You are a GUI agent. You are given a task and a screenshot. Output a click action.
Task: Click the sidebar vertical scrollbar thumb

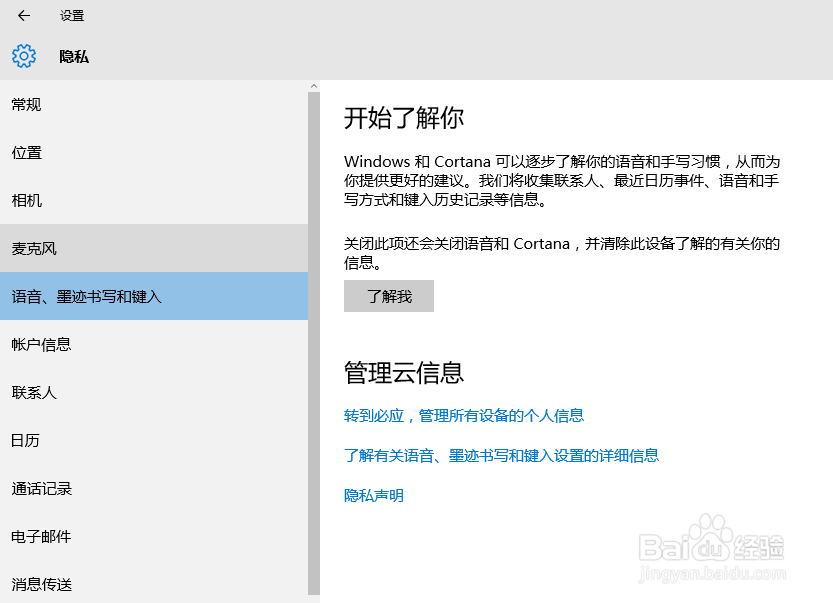pos(314,343)
